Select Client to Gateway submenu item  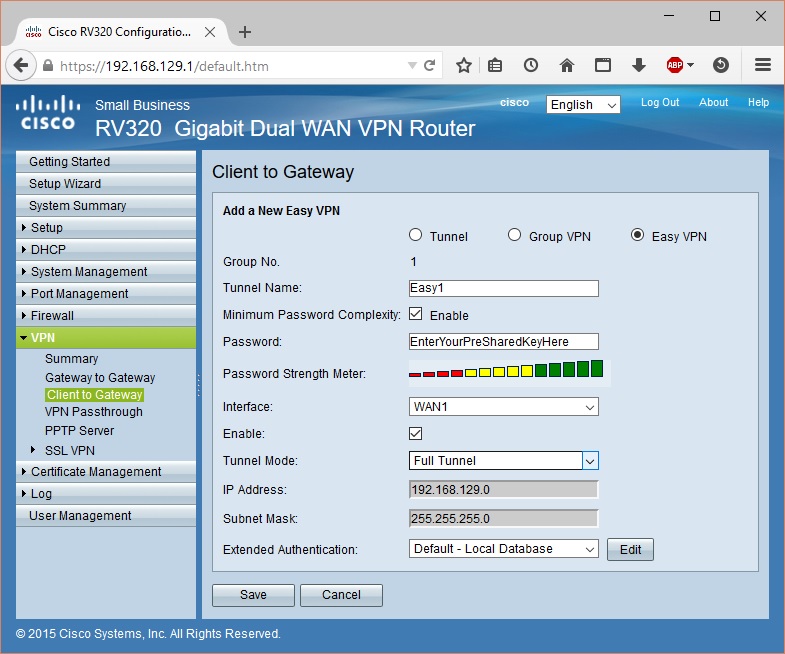coord(95,395)
